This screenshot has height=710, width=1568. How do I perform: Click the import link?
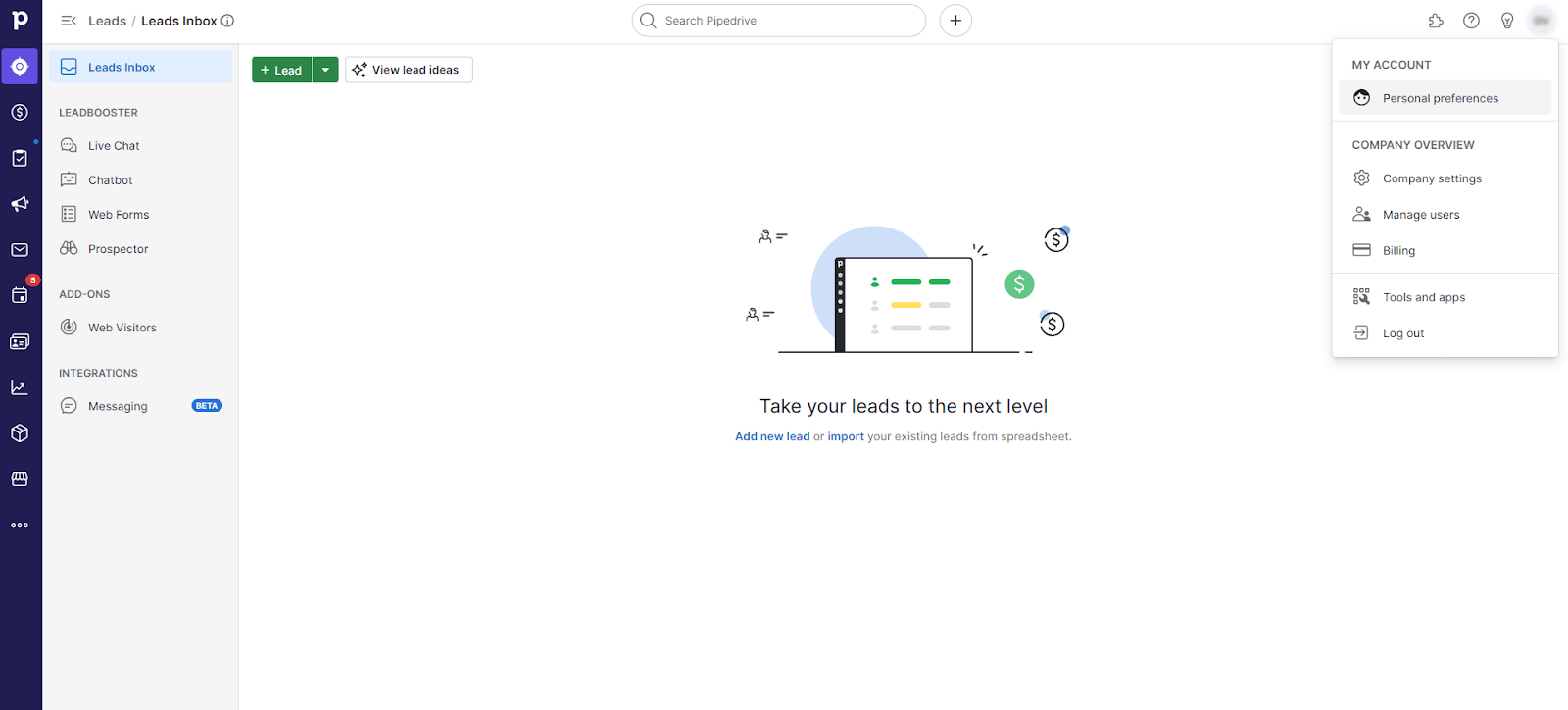[x=845, y=436]
